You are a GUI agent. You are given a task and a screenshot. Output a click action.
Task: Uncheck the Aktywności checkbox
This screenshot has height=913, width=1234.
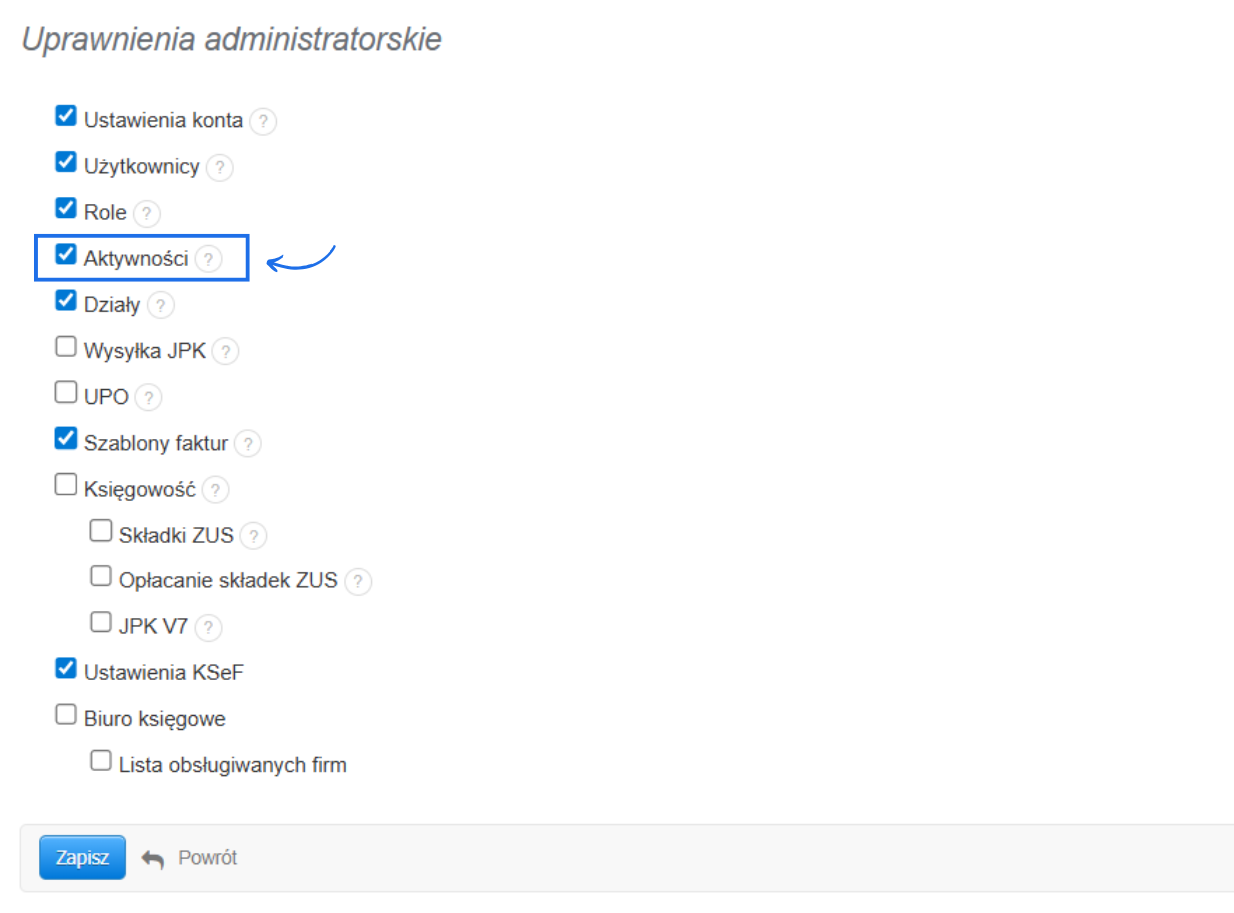pos(66,255)
